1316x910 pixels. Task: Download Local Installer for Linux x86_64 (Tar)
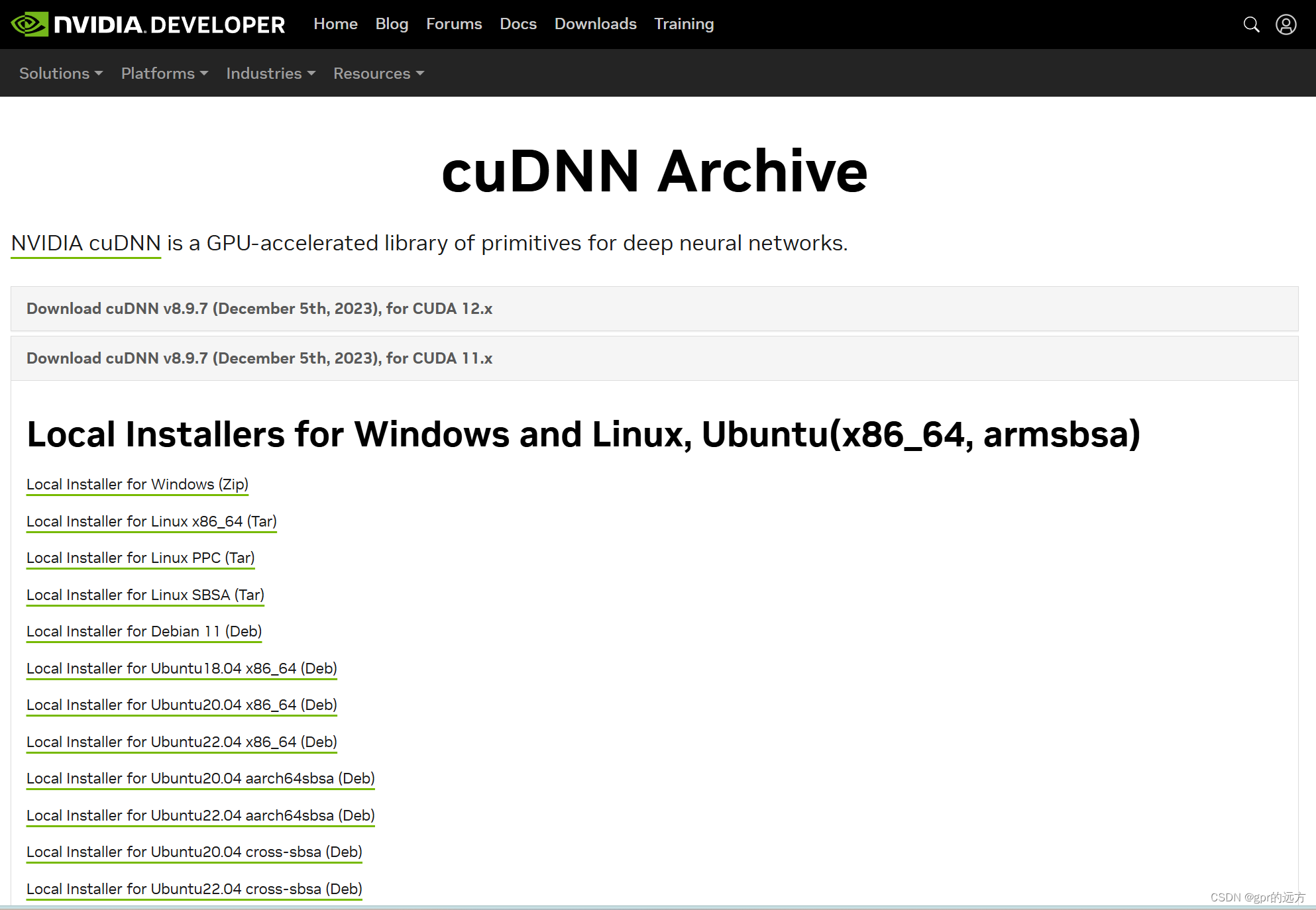152,522
